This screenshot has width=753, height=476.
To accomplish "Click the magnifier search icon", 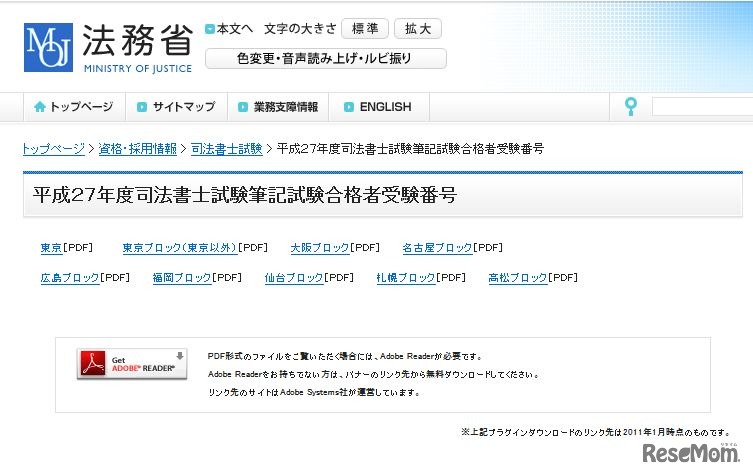I will point(631,106).
